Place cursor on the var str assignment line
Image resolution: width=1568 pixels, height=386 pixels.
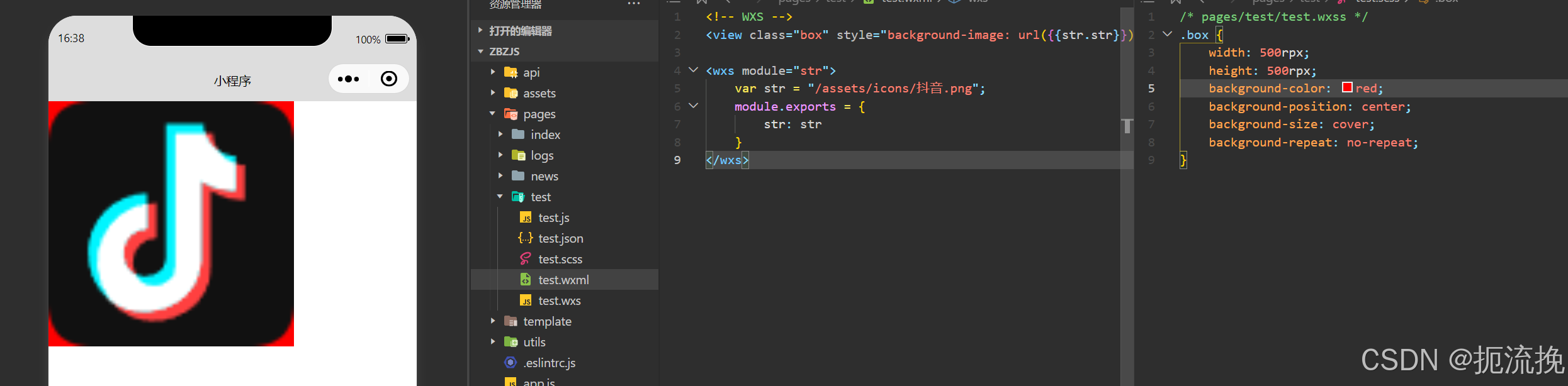pos(860,89)
